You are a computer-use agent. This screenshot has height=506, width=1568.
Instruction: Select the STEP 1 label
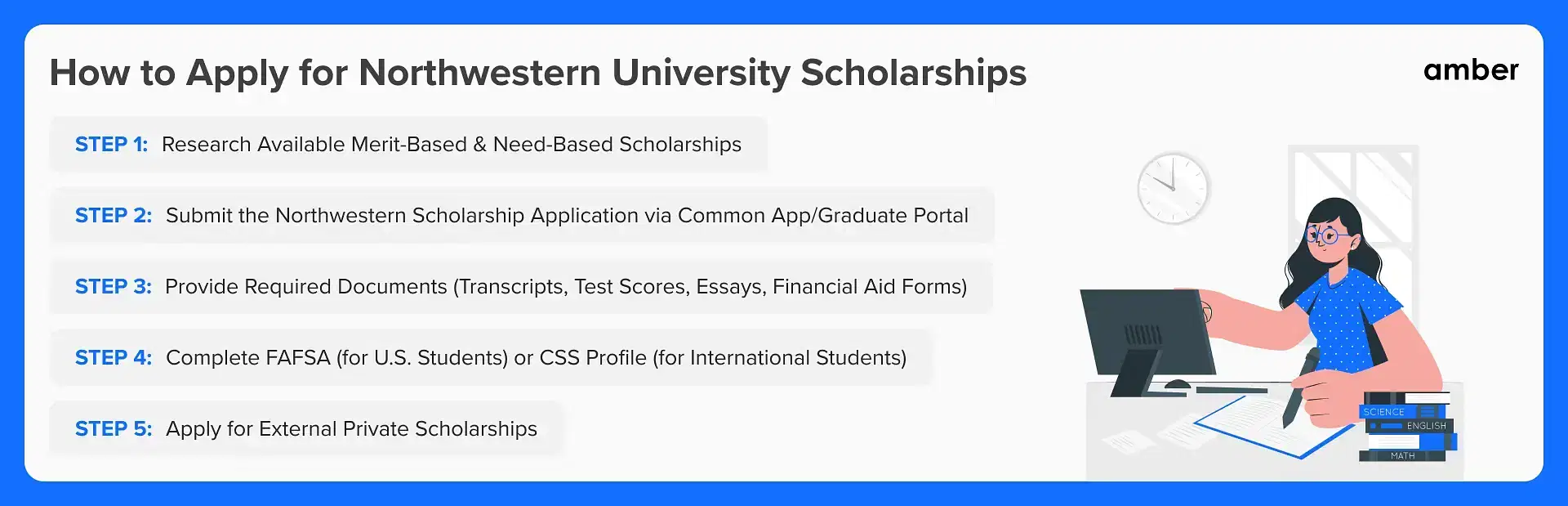pyautogui.click(x=111, y=145)
